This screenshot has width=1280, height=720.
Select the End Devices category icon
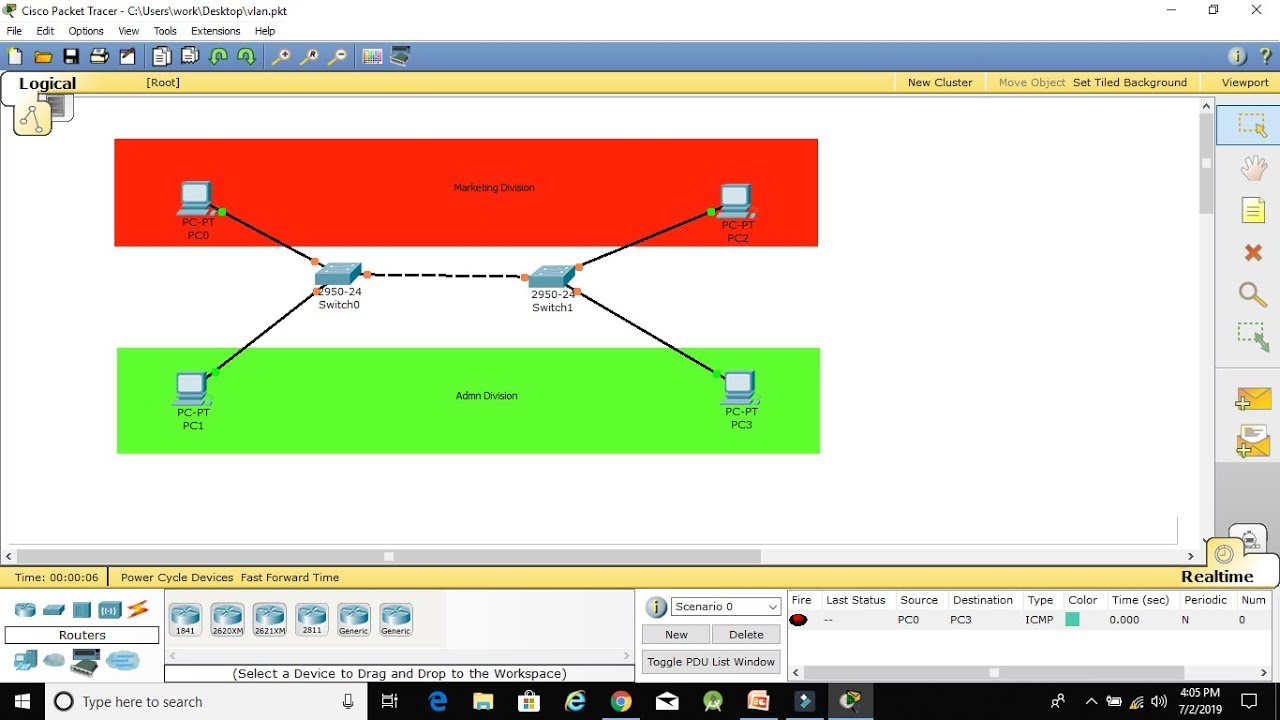click(x=26, y=660)
